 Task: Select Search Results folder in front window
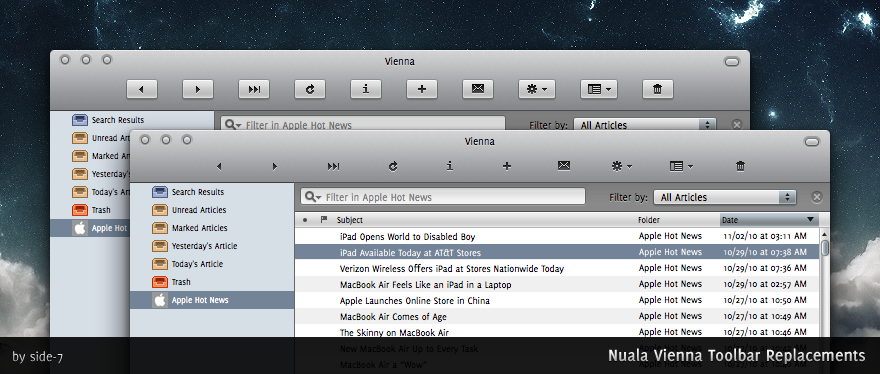click(x=212, y=192)
